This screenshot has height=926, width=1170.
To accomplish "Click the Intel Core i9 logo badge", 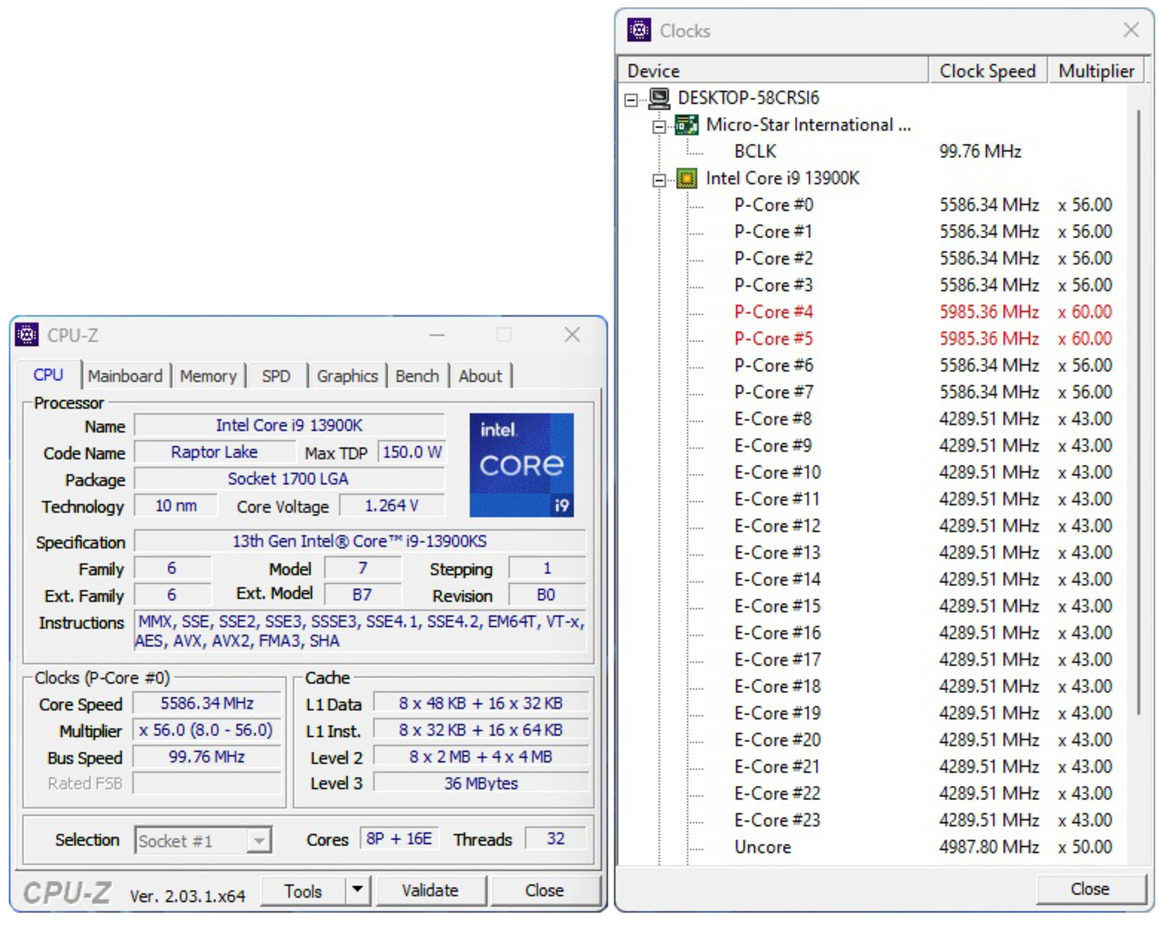I will pos(522,465).
